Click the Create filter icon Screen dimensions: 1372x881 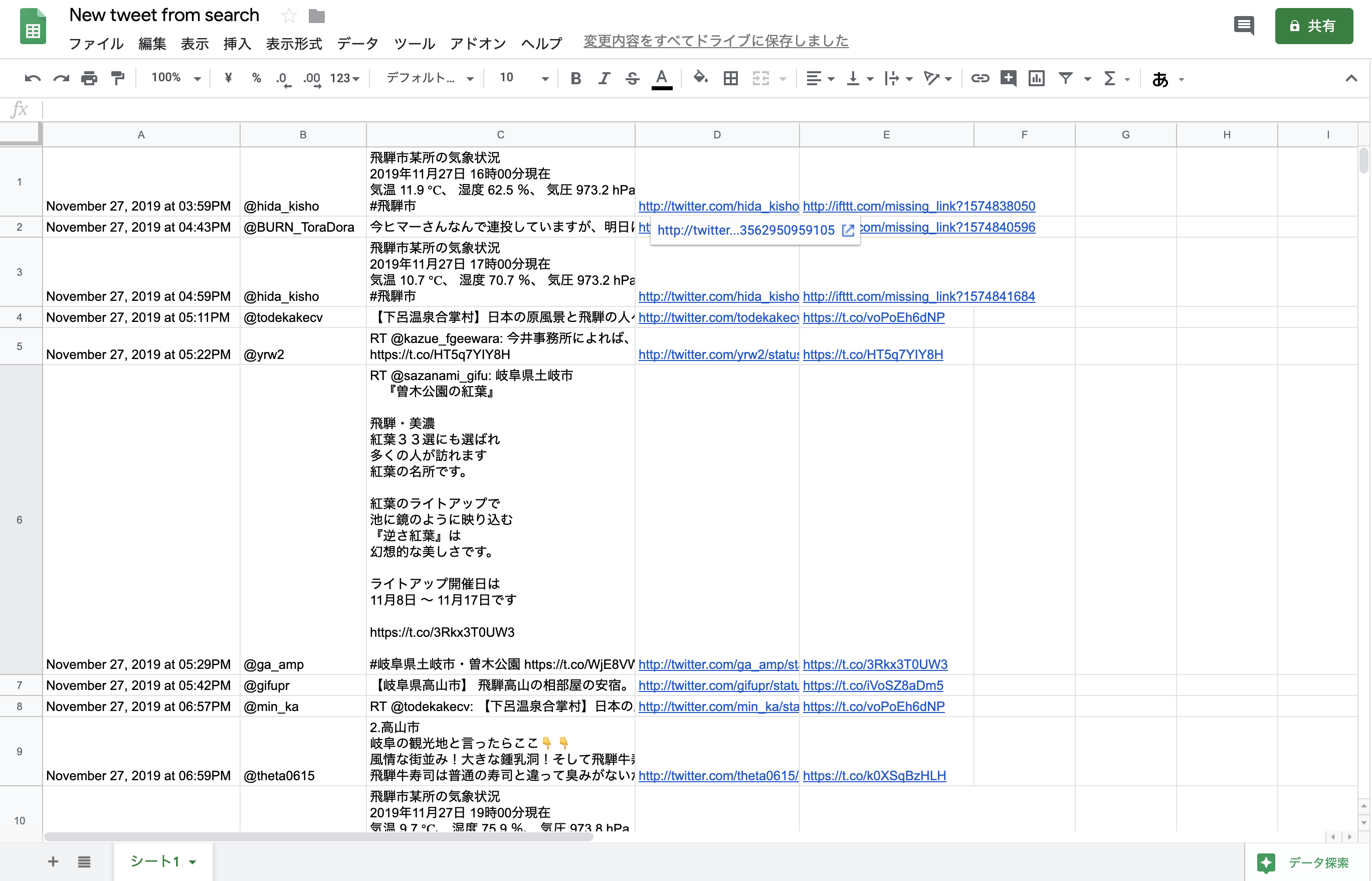click(x=1065, y=78)
